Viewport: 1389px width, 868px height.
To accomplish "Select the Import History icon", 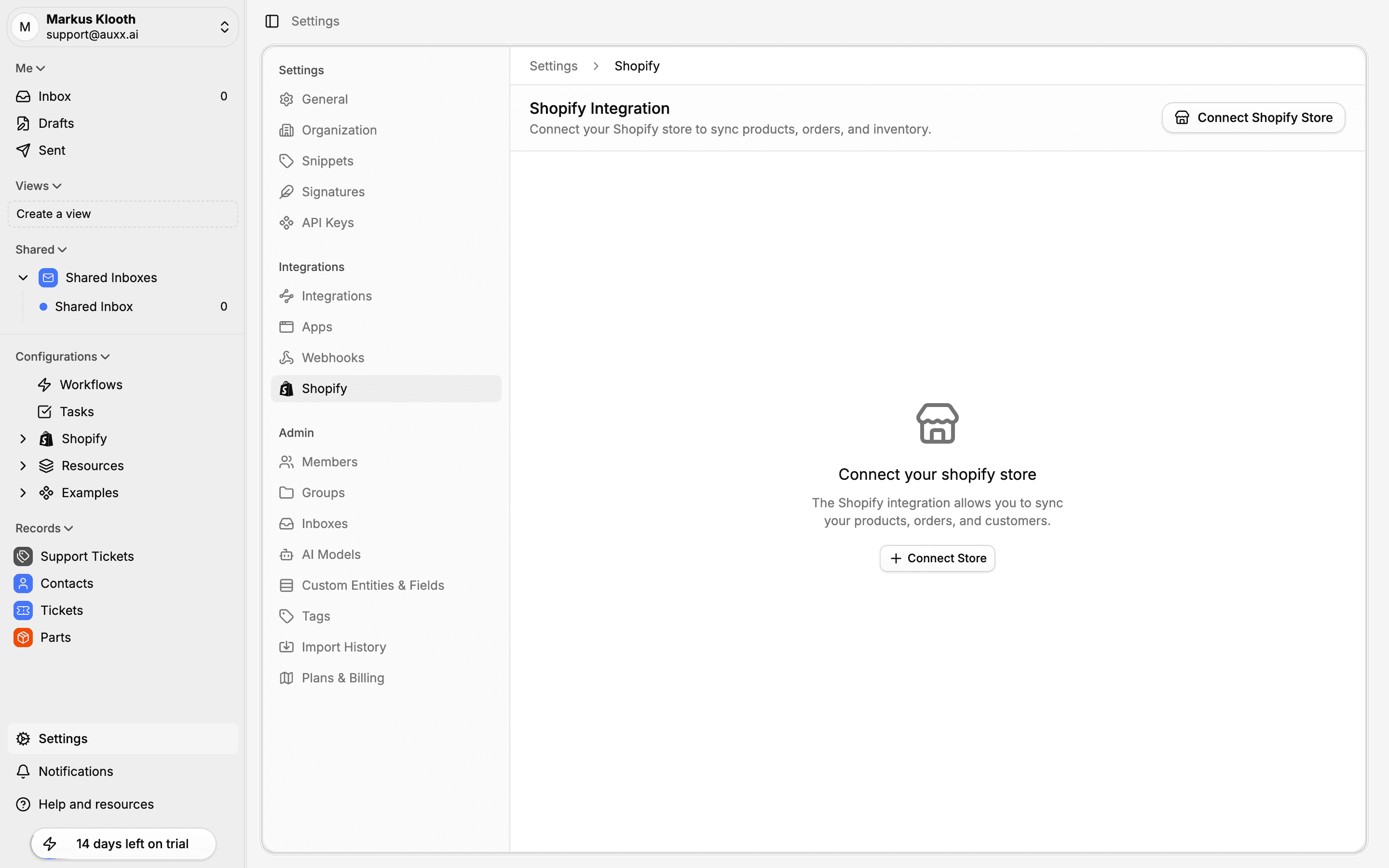I will [x=286, y=647].
